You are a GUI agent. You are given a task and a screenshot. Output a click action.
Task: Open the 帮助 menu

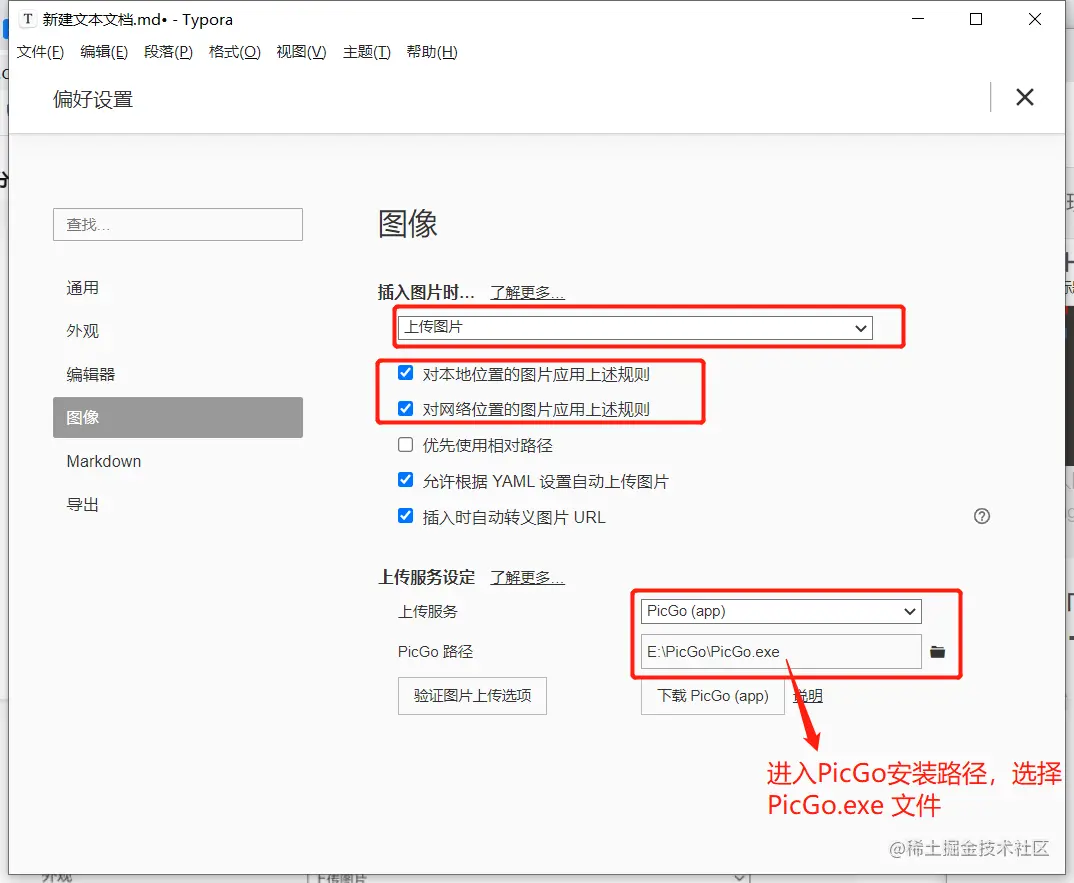432,52
